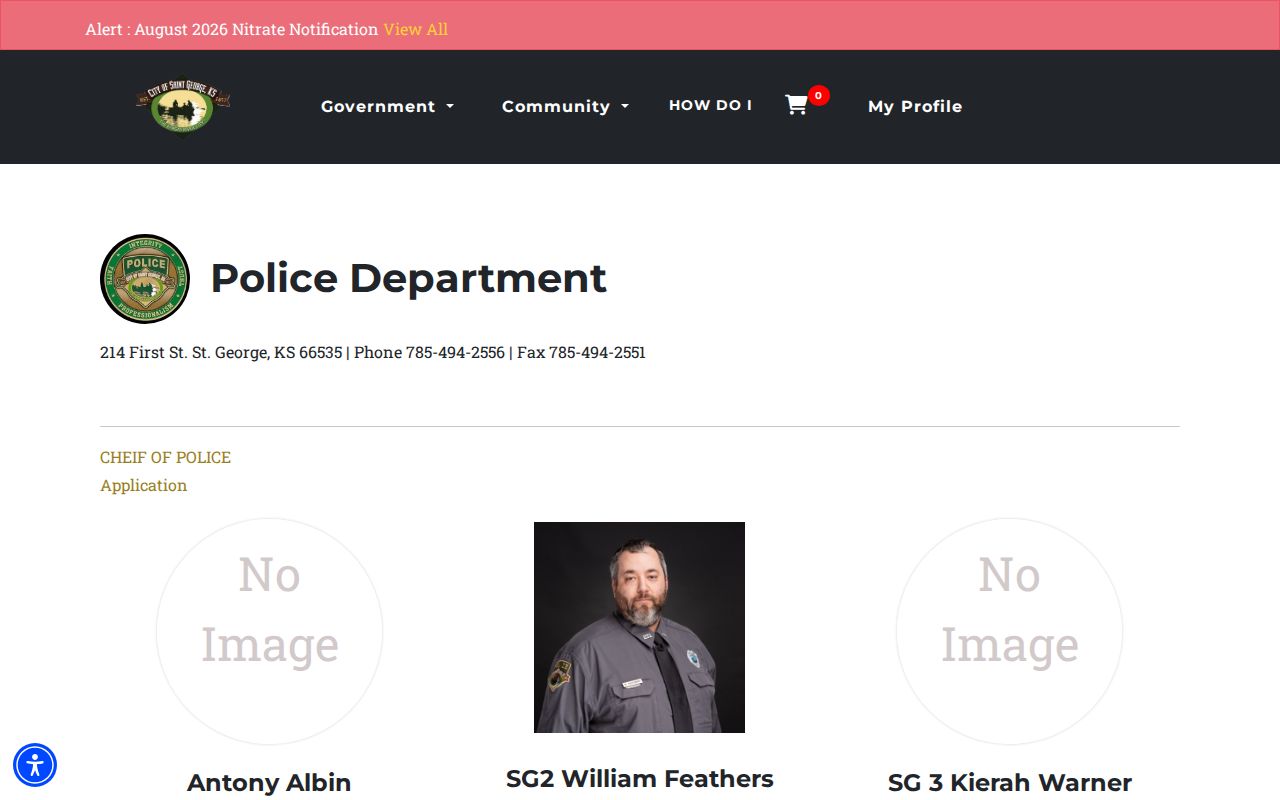Open the HOW DO I menu
The image size is (1280, 800).
tap(710, 105)
